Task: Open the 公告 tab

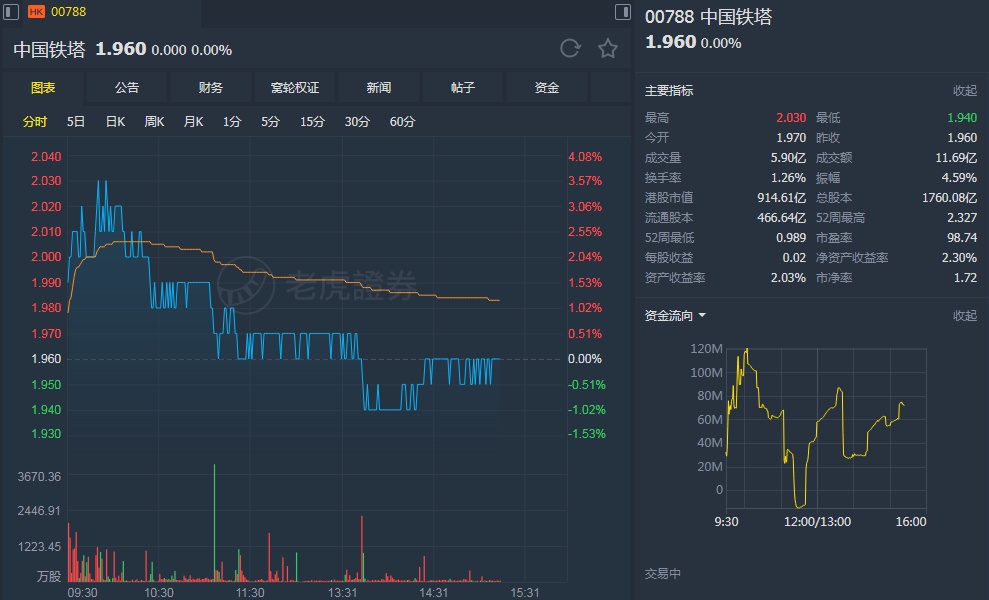Action: pos(127,88)
